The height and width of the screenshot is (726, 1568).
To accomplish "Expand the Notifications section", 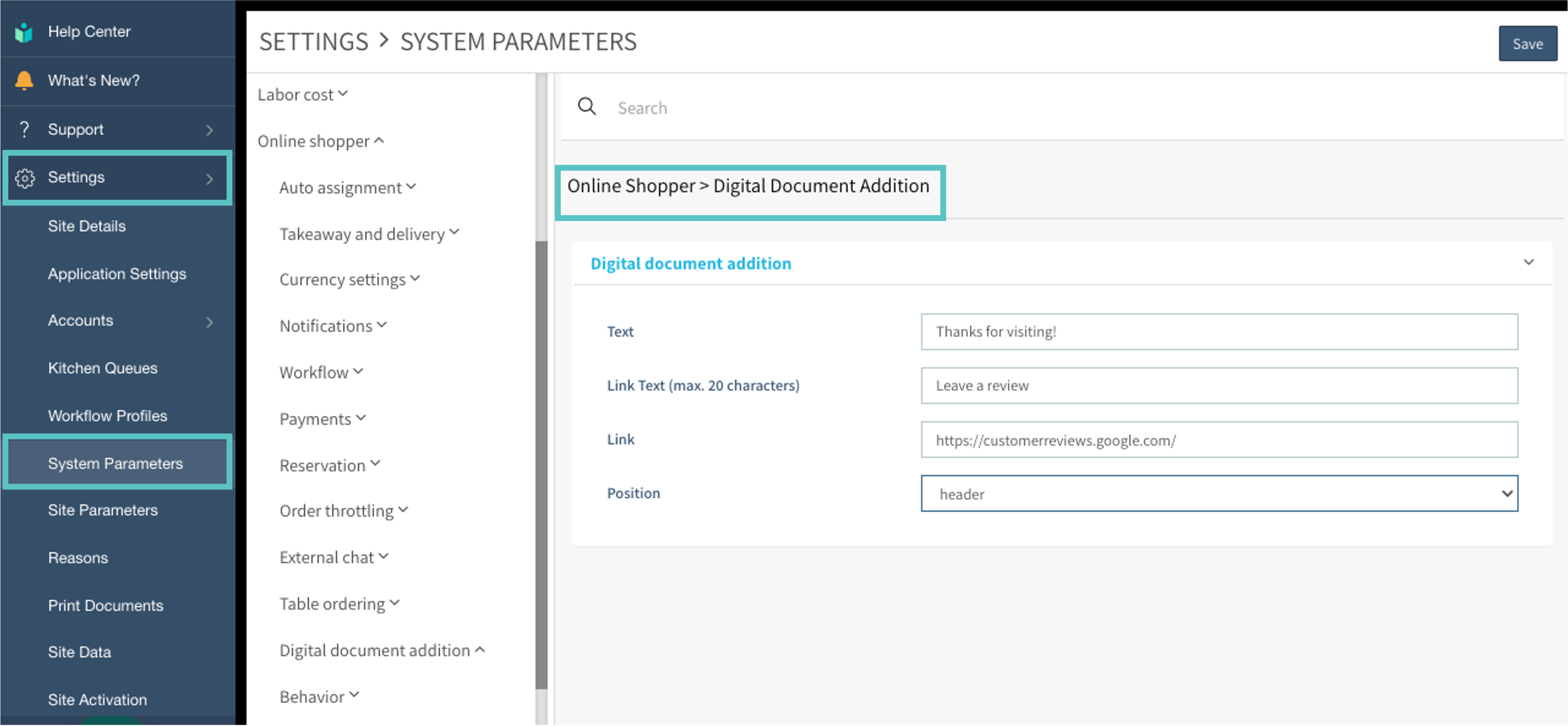I will click(x=333, y=326).
